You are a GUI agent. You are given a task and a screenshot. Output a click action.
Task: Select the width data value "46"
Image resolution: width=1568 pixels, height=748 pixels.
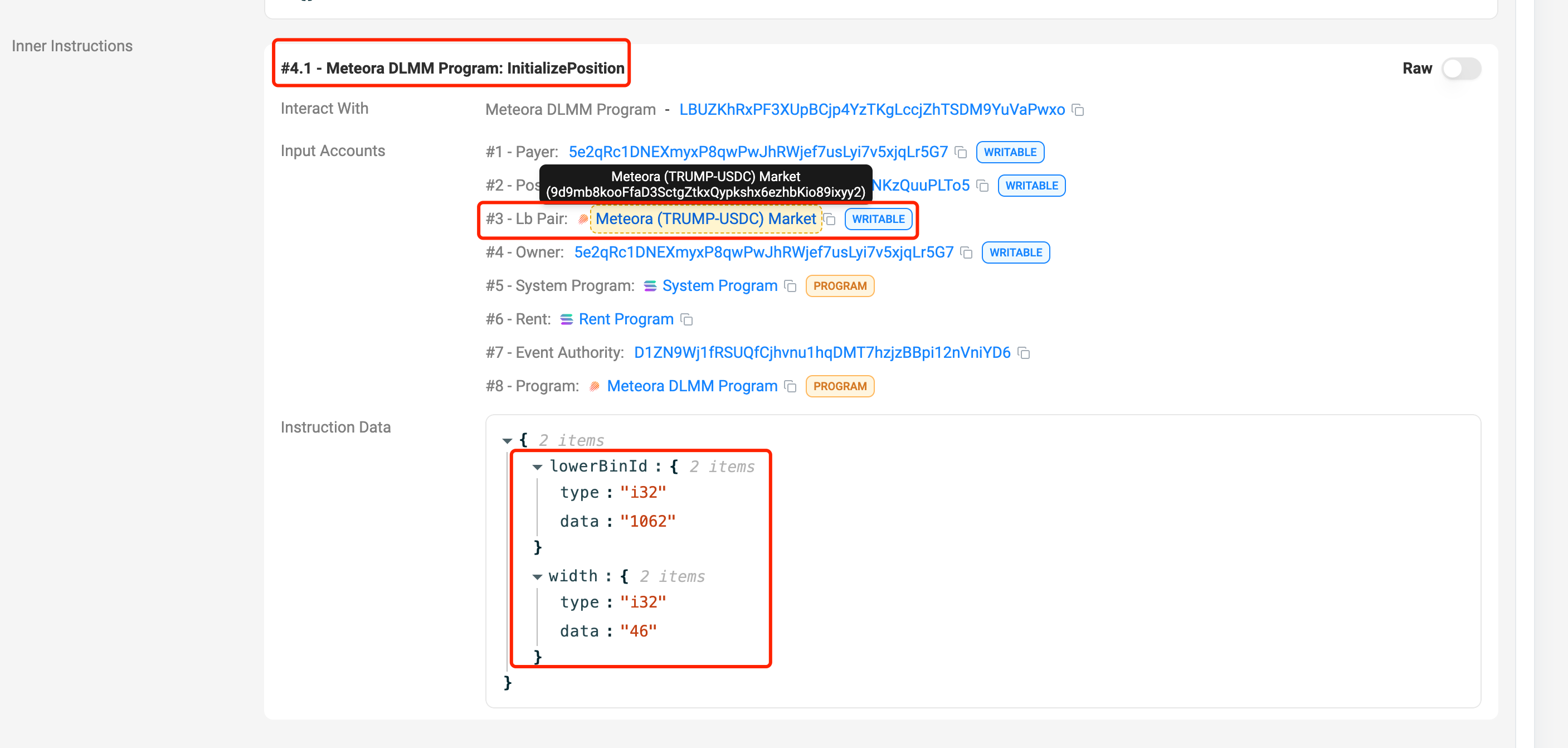point(639,631)
